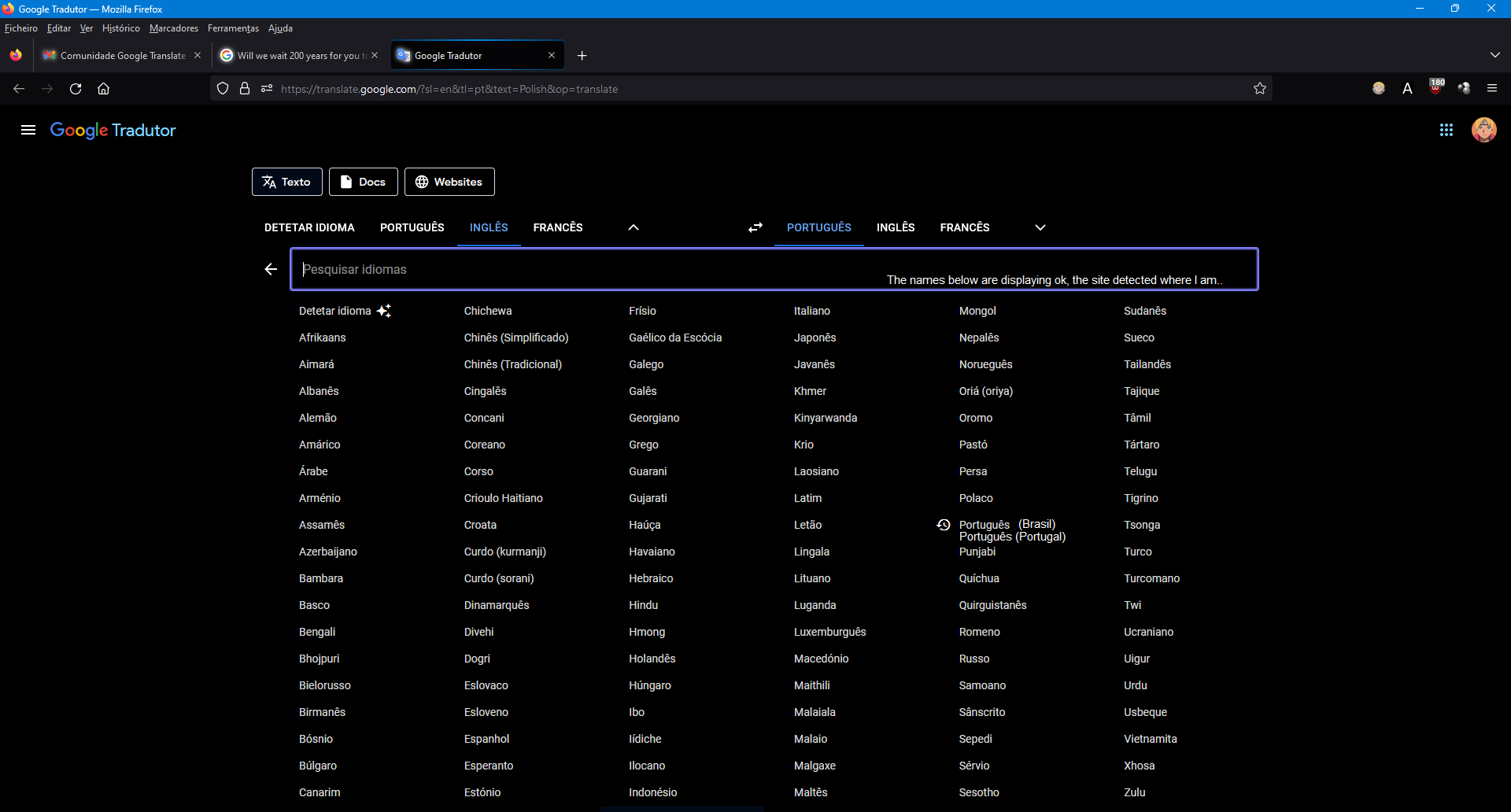Select Português (Portugal) entry
1511x812 pixels.
click(1012, 537)
